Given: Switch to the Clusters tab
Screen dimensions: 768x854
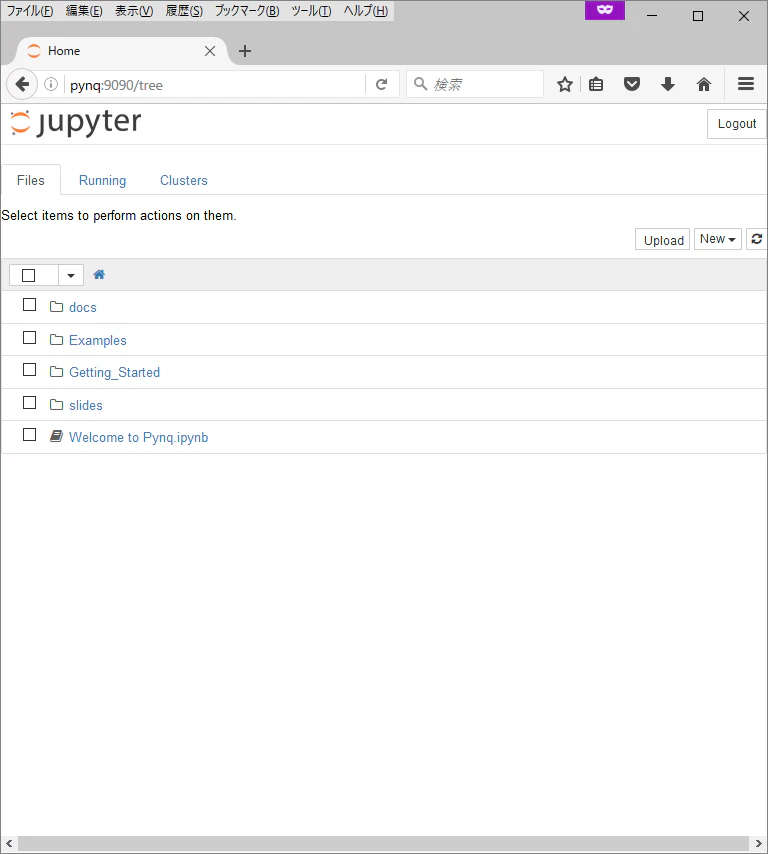Looking at the screenshot, I should tap(184, 180).
